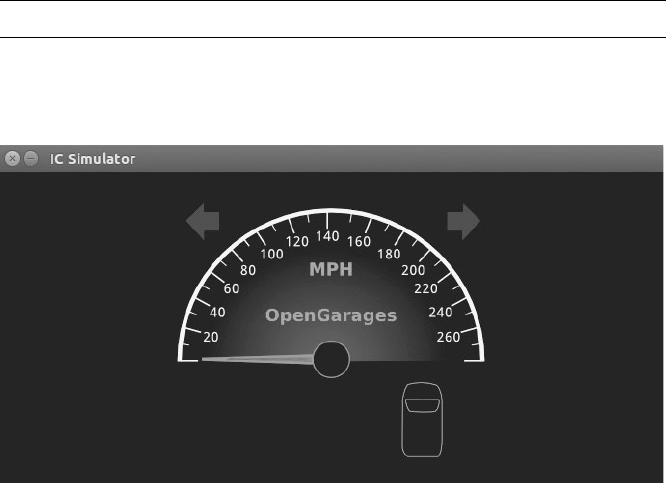This screenshot has width=666, height=483.
Task: Close the IC Simulator window
Action: (x=12, y=158)
